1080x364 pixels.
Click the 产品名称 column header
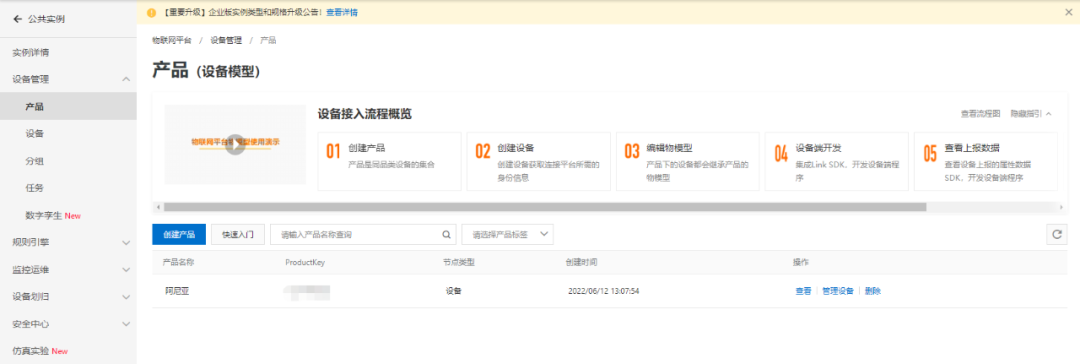tap(178, 263)
